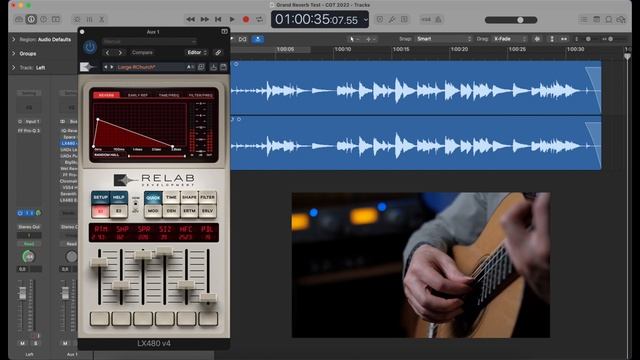Screen dimensions: 640x360
Task: Open the Library button in Logic toolbar
Action: [19, 19]
